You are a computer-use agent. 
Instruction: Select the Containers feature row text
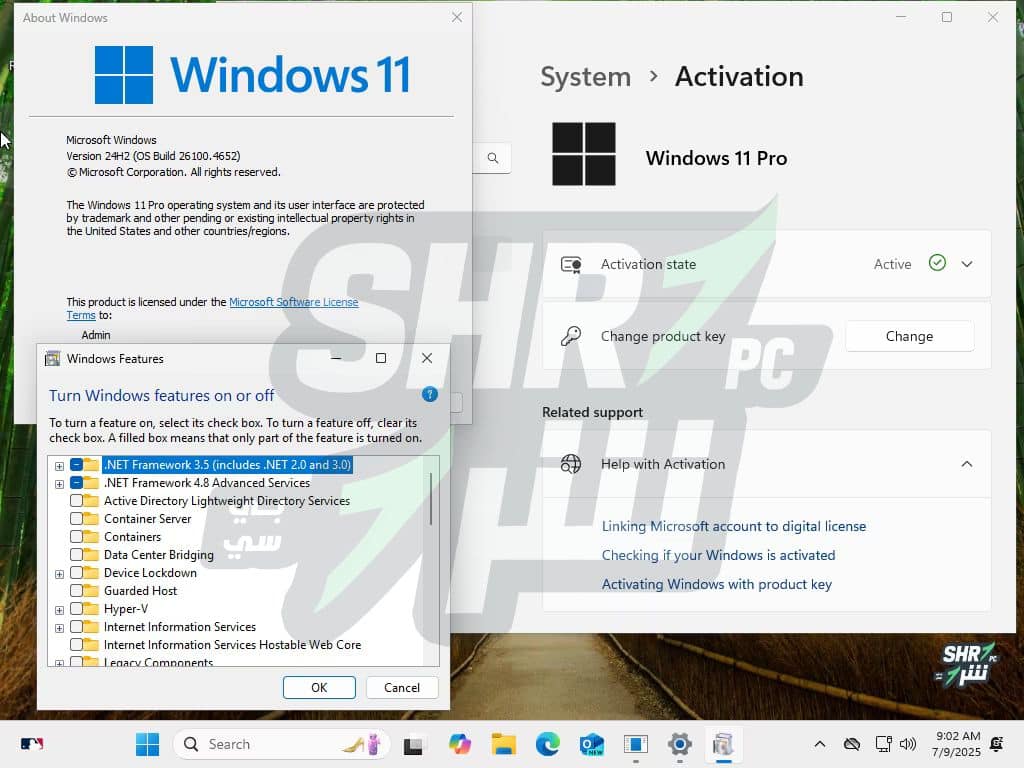coord(132,537)
